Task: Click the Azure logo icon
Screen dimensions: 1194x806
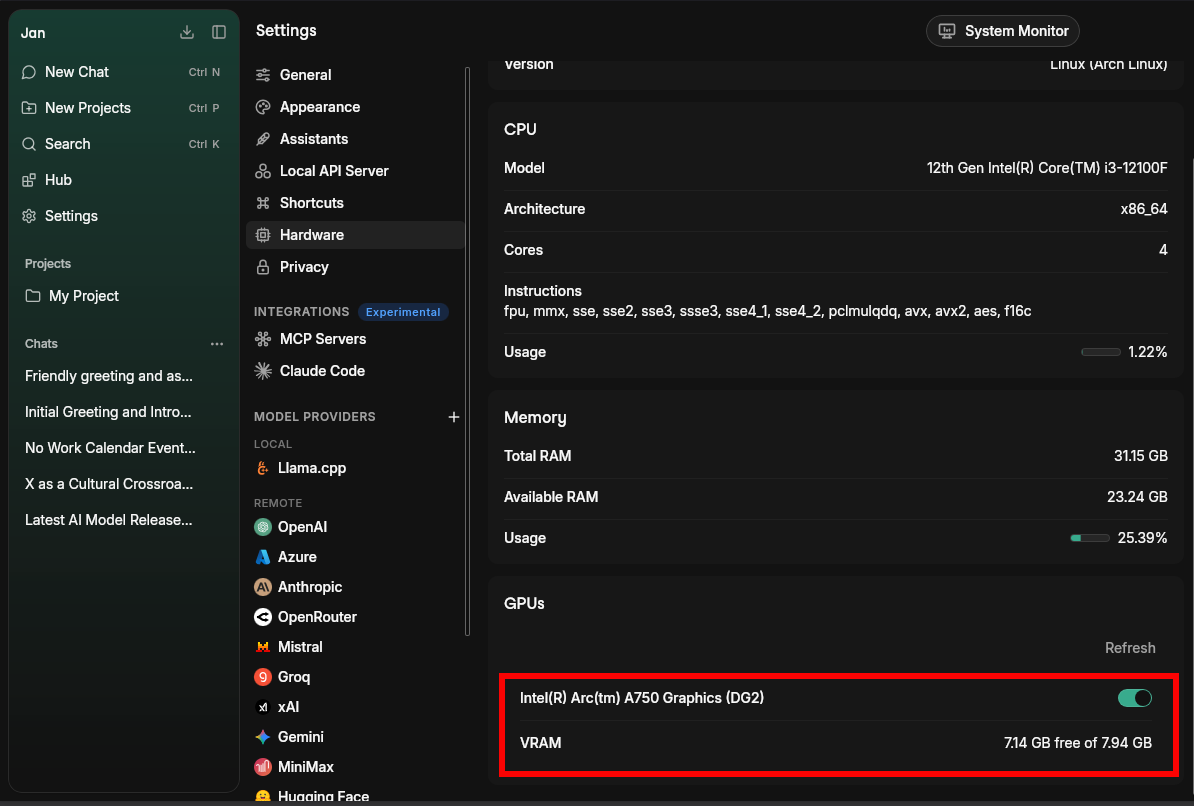Action: coord(263,557)
